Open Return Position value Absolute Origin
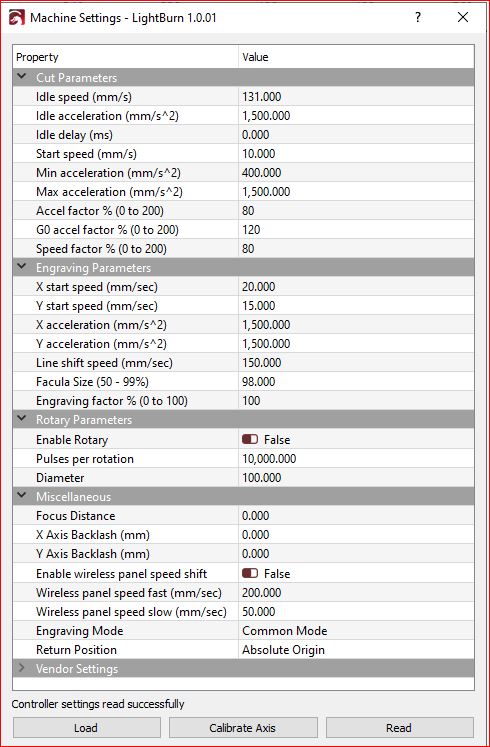 (356, 649)
